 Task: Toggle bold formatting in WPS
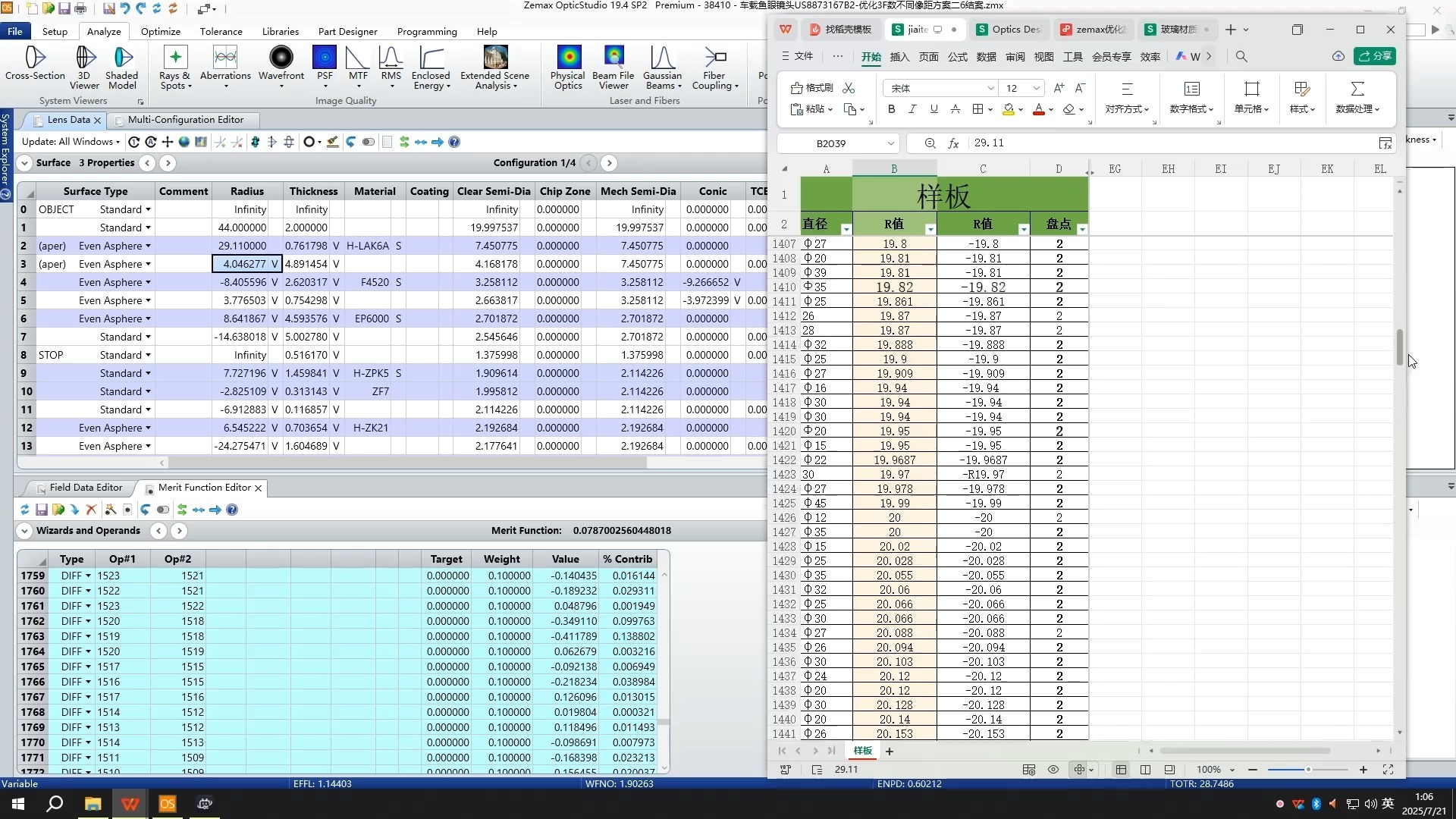(x=891, y=109)
